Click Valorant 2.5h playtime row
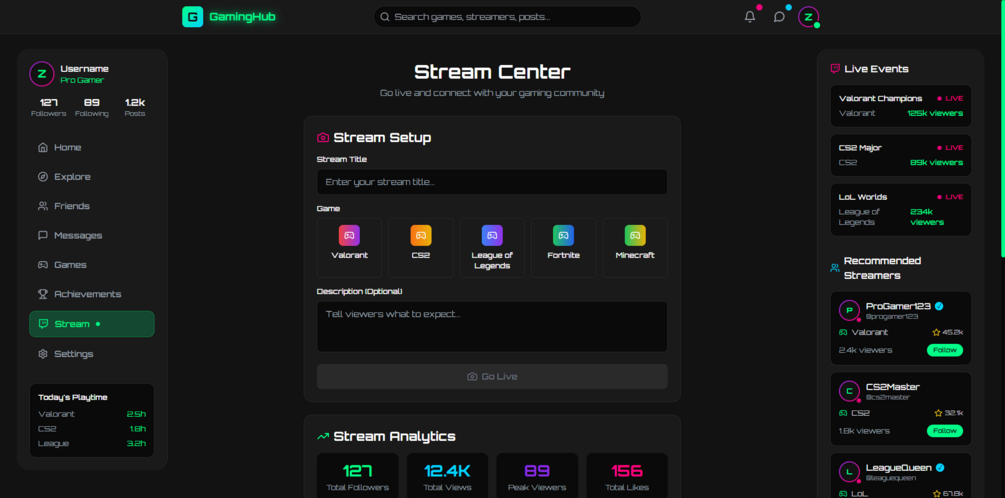Image resolution: width=1005 pixels, height=498 pixels. point(92,414)
